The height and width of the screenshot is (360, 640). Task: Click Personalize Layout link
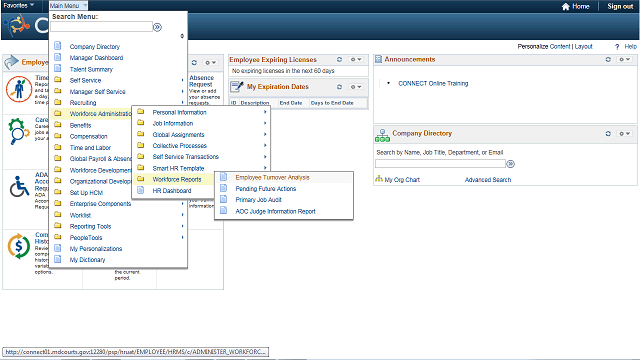583,47
